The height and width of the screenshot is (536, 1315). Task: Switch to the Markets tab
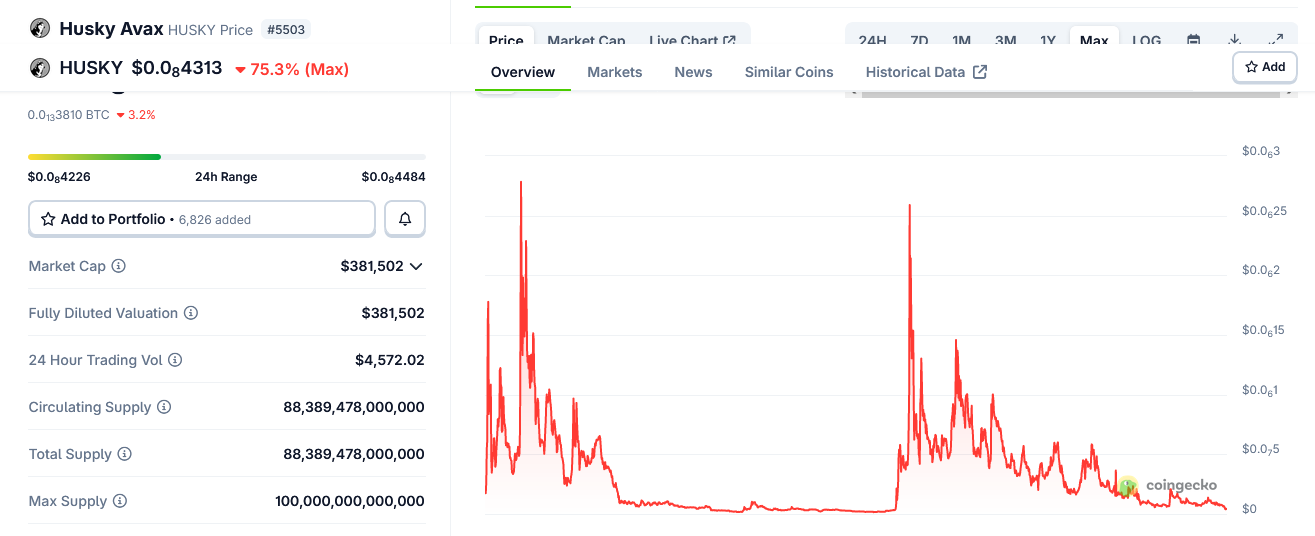click(x=615, y=72)
